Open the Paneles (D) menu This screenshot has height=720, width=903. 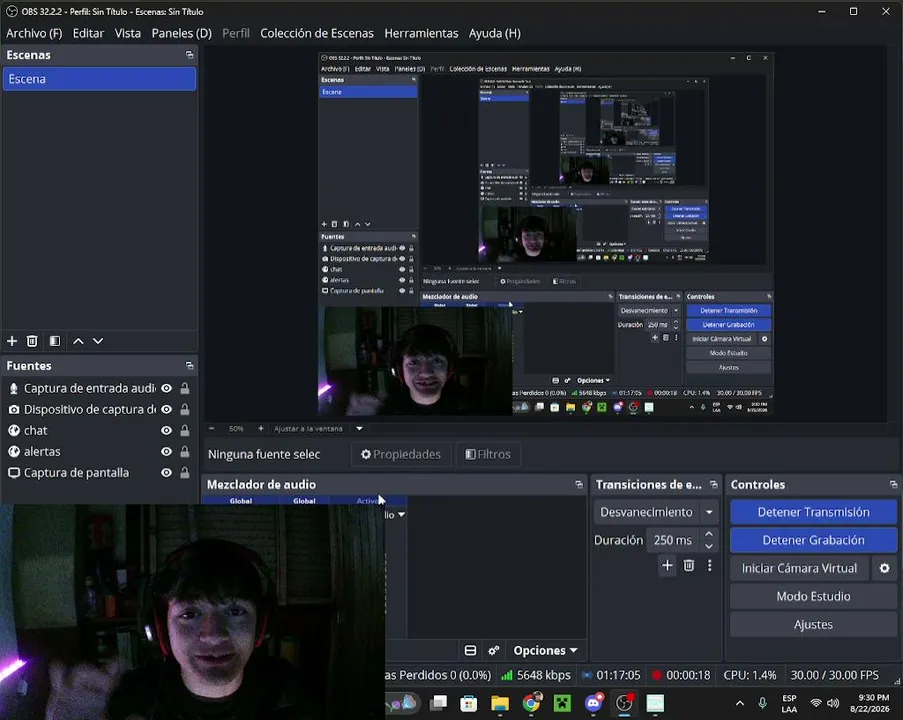coord(182,33)
